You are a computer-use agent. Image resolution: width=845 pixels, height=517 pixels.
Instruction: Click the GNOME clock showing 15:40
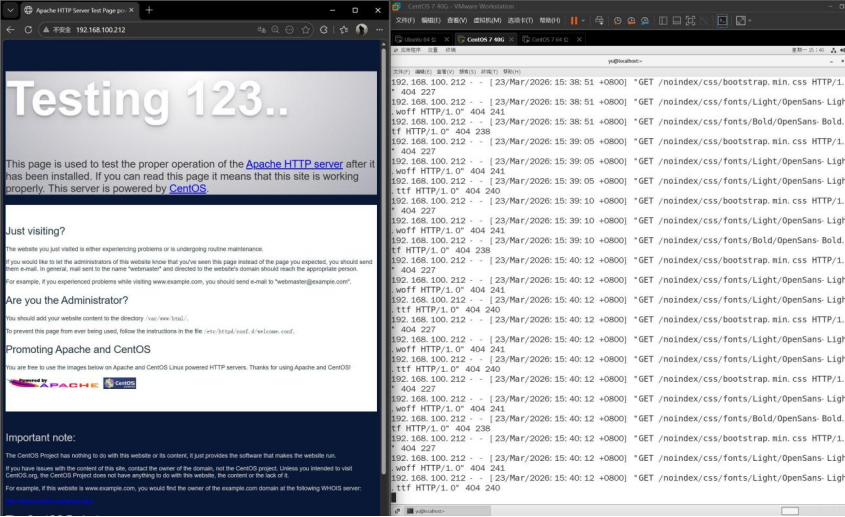tap(807, 50)
